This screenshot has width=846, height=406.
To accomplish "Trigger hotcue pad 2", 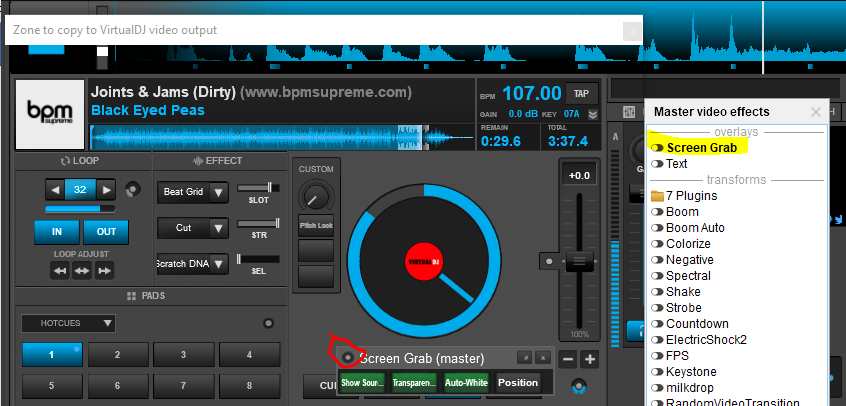I will (118, 355).
